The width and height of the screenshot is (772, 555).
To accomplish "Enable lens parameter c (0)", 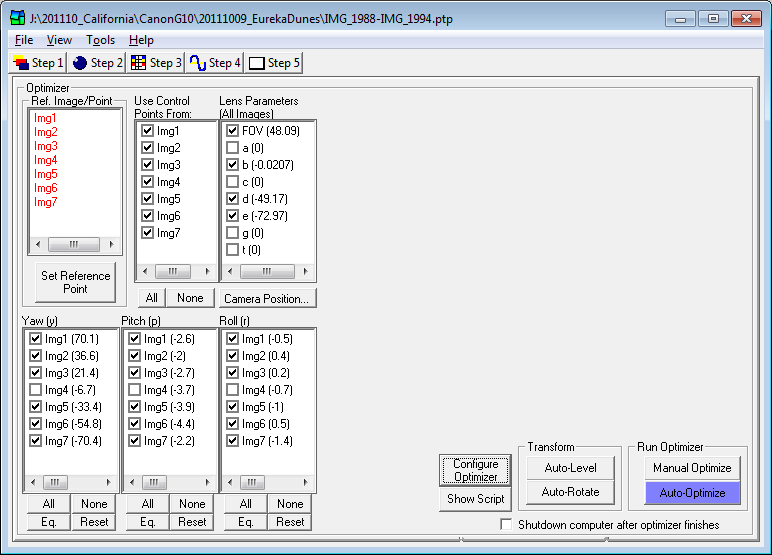I will (232, 182).
